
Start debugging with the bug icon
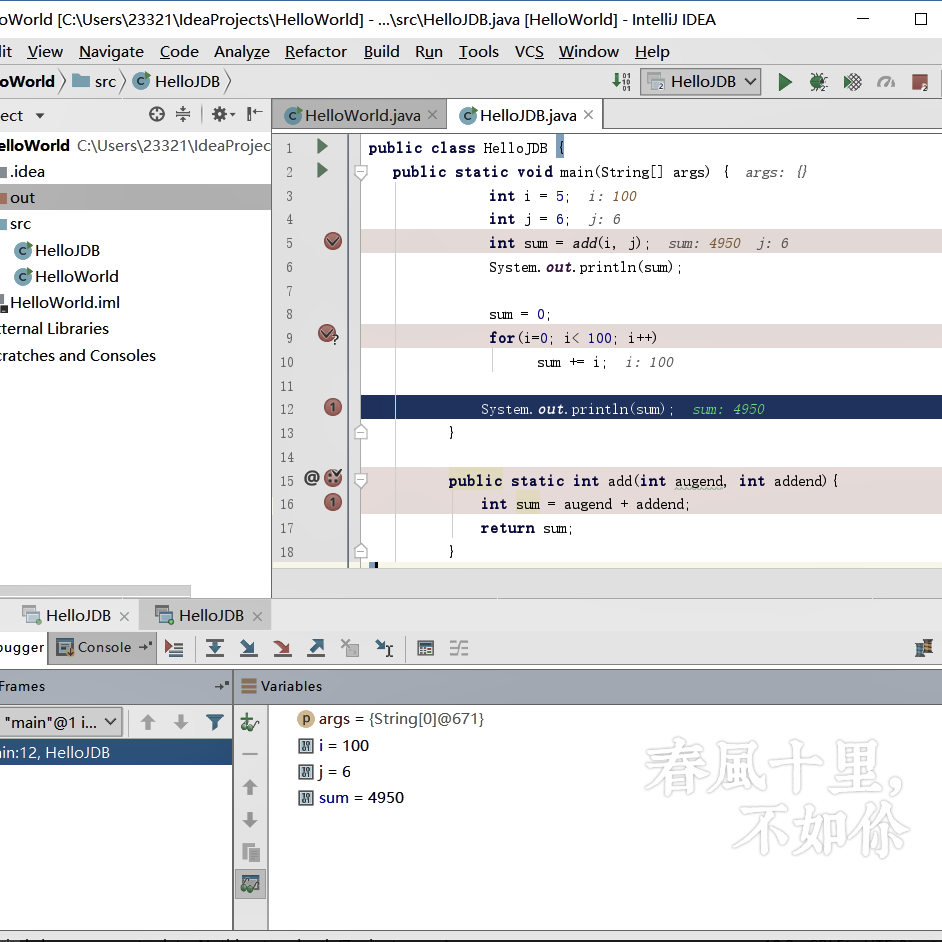818,82
